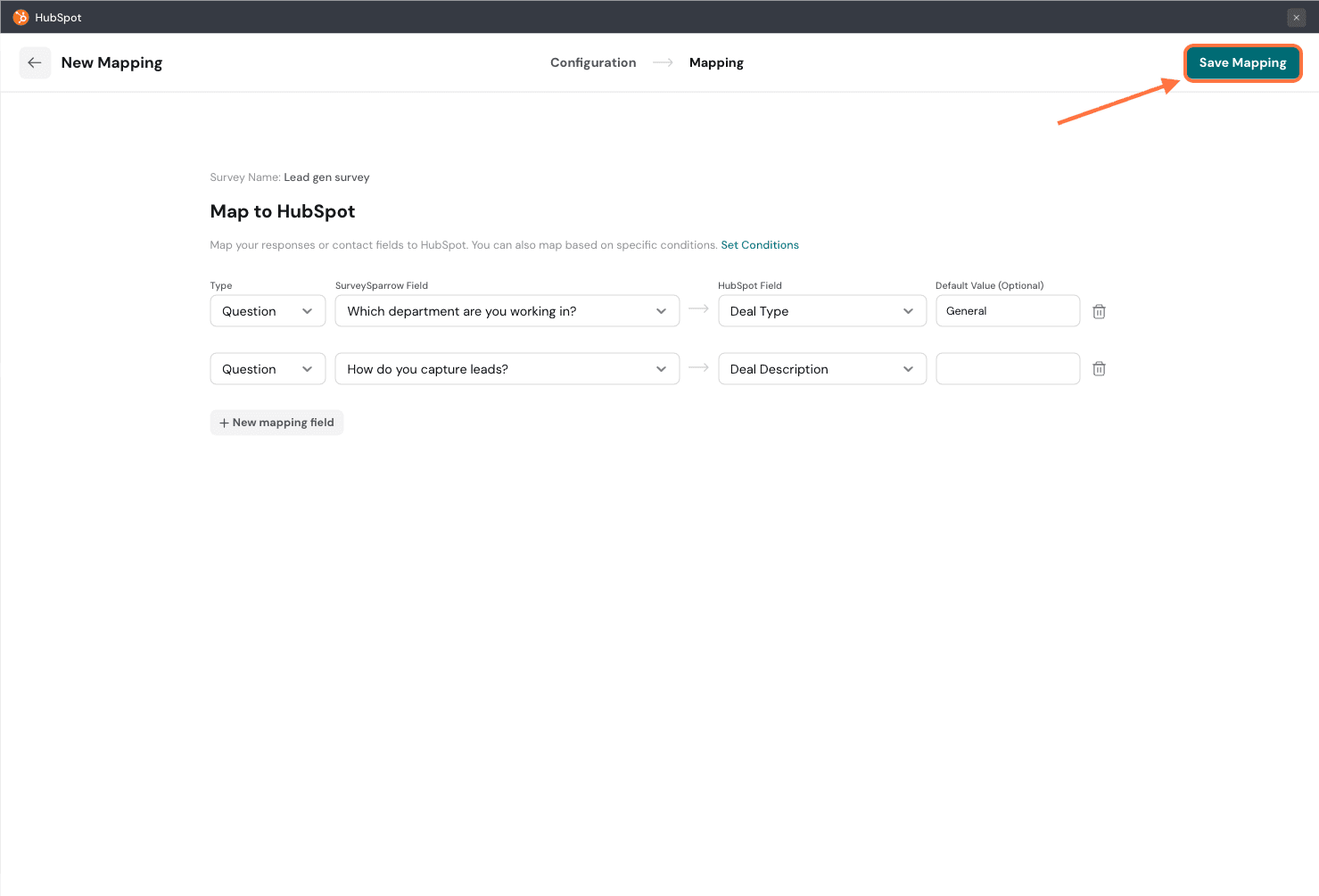
Task: Close the HubSpot mapping window
Action: click(1296, 18)
